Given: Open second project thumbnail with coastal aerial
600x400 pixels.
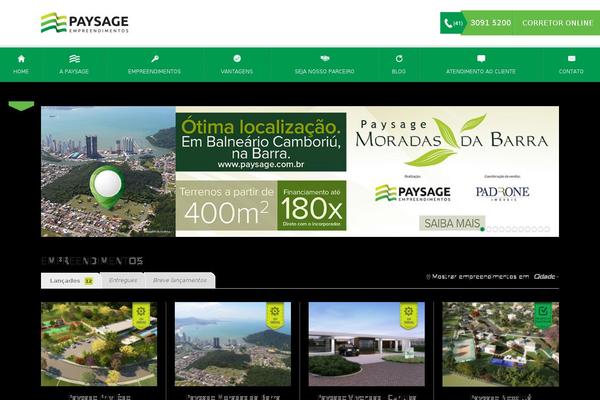Looking at the screenshot, I should click(233, 344).
